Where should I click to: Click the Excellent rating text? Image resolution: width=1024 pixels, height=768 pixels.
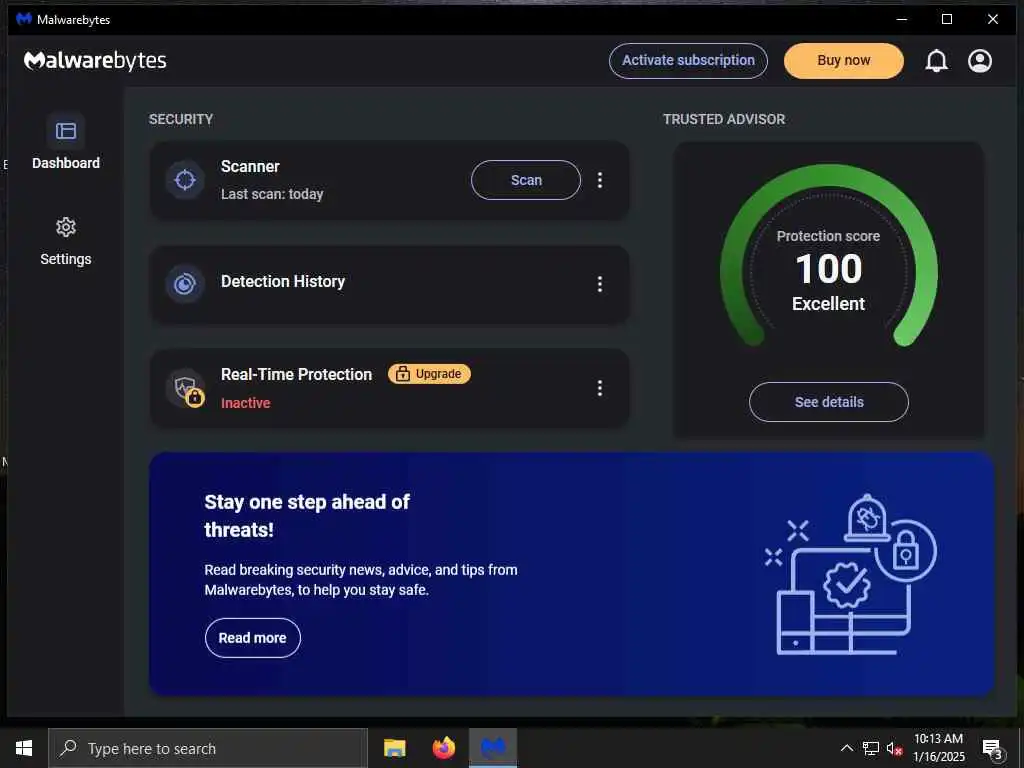(x=828, y=304)
